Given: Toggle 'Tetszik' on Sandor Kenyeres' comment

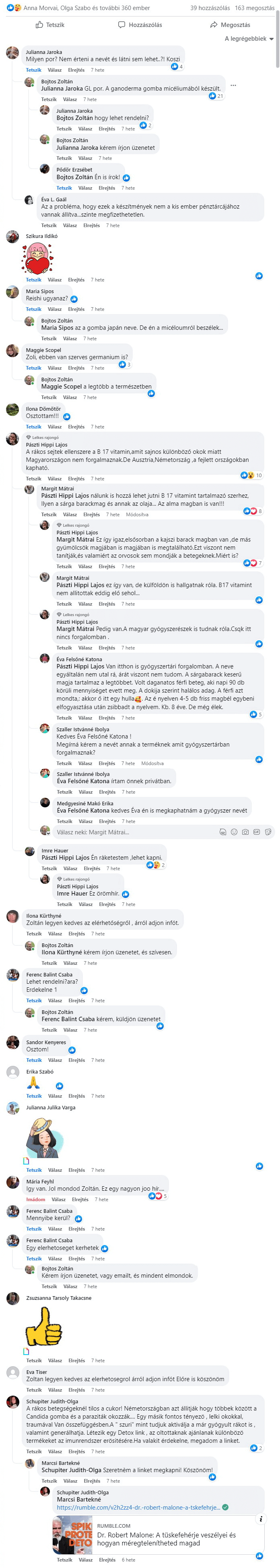Looking at the screenshot, I should (x=33, y=1060).
